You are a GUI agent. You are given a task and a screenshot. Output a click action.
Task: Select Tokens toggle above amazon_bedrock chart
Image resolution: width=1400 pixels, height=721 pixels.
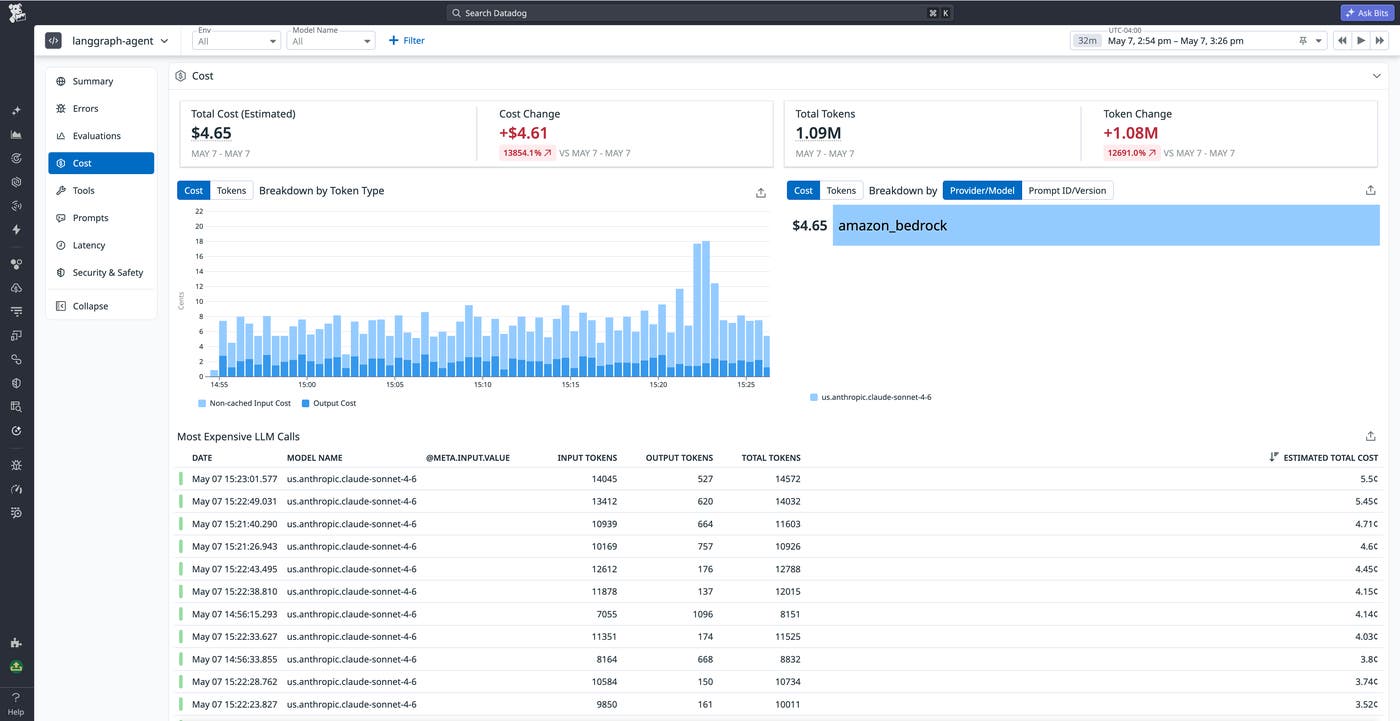click(x=841, y=190)
